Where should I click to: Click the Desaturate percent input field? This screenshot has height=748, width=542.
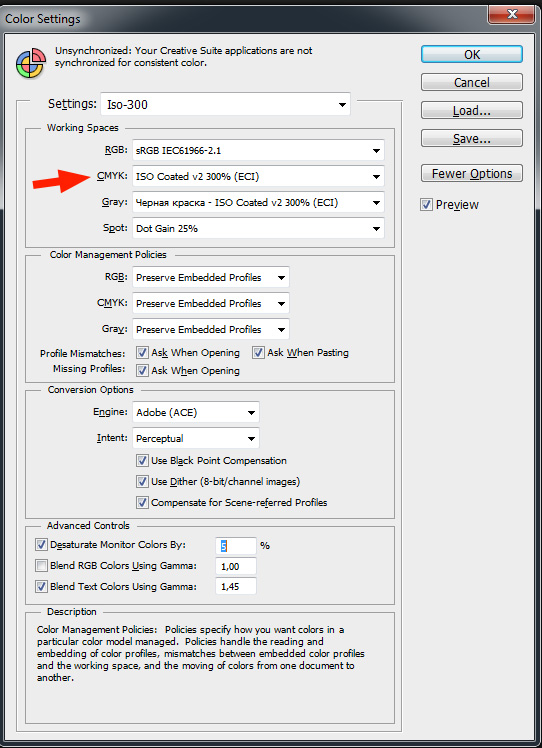pos(236,545)
